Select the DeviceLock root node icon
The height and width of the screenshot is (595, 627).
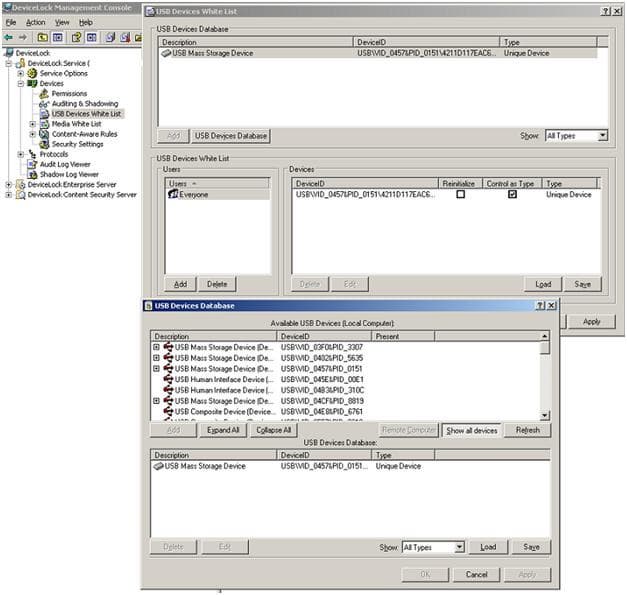click(x=9, y=53)
